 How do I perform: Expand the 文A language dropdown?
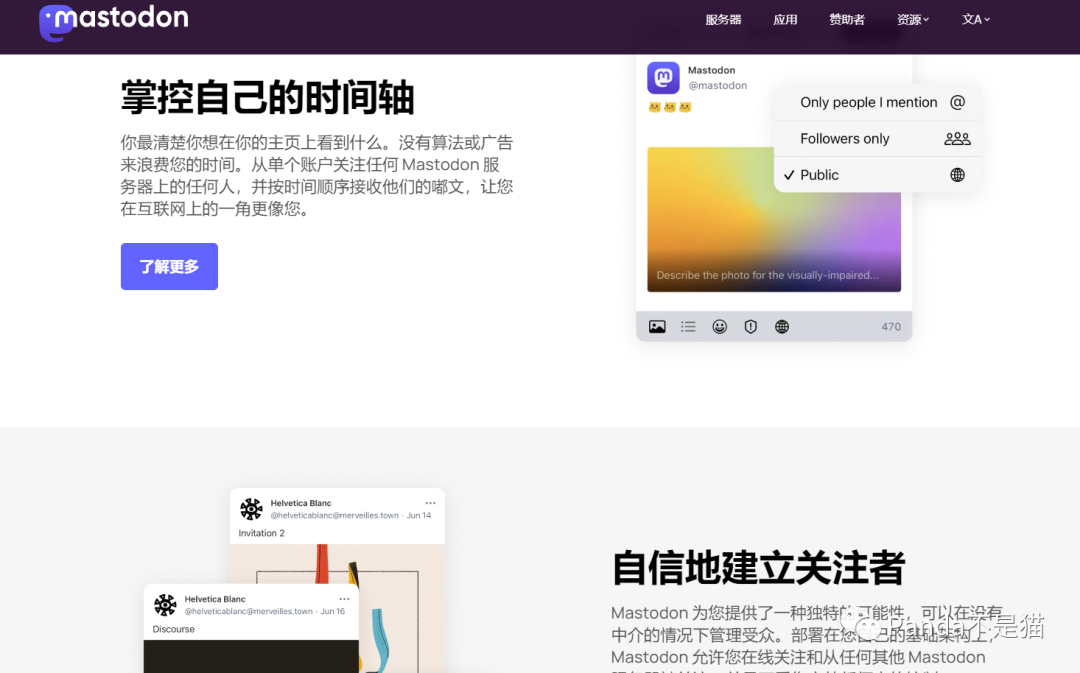(975, 19)
